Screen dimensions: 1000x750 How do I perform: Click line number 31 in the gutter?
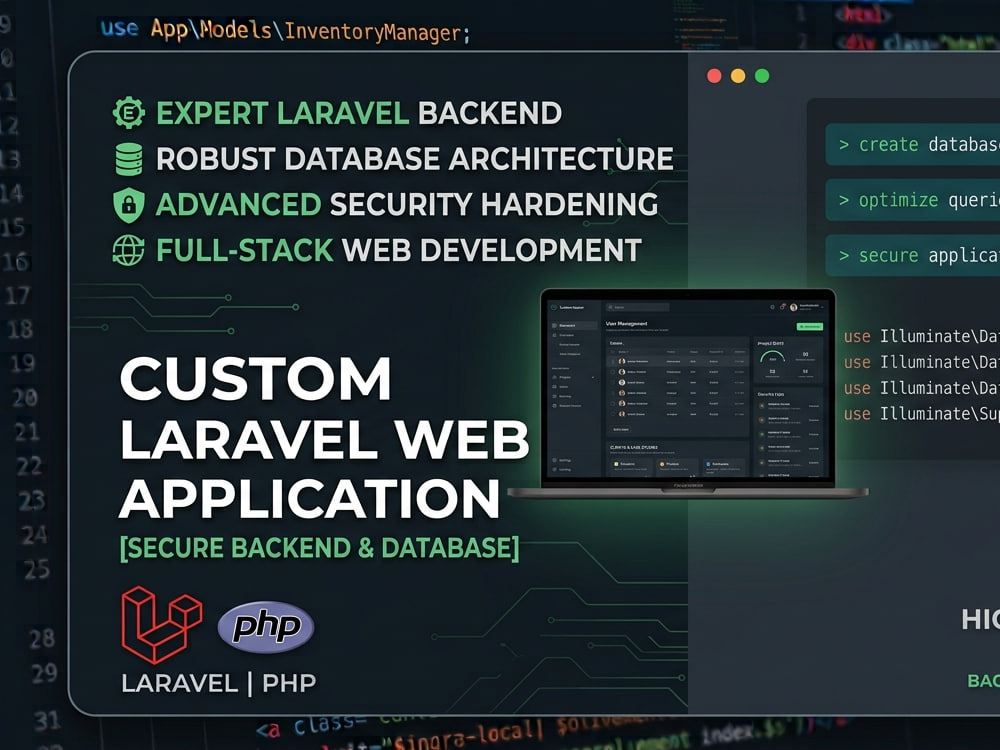coord(47,721)
